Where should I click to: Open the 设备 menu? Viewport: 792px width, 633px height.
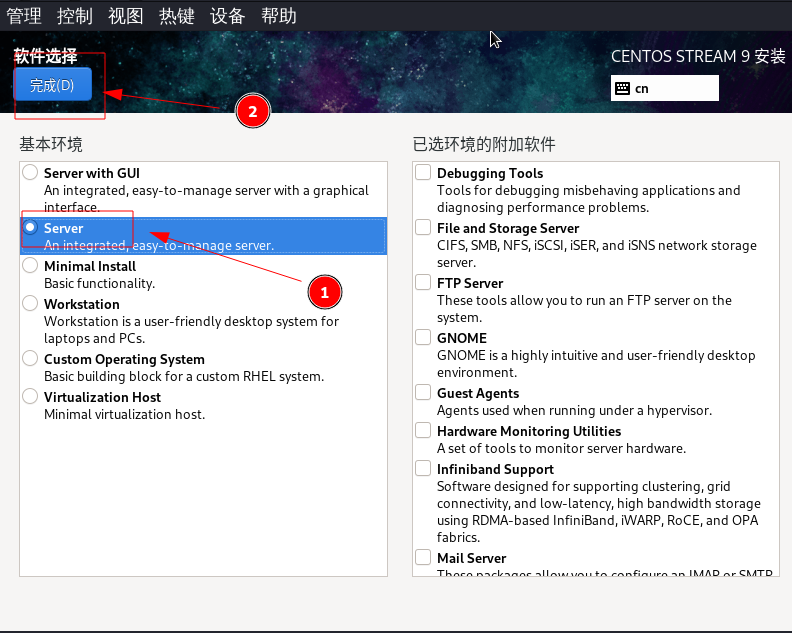click(228, 16)
